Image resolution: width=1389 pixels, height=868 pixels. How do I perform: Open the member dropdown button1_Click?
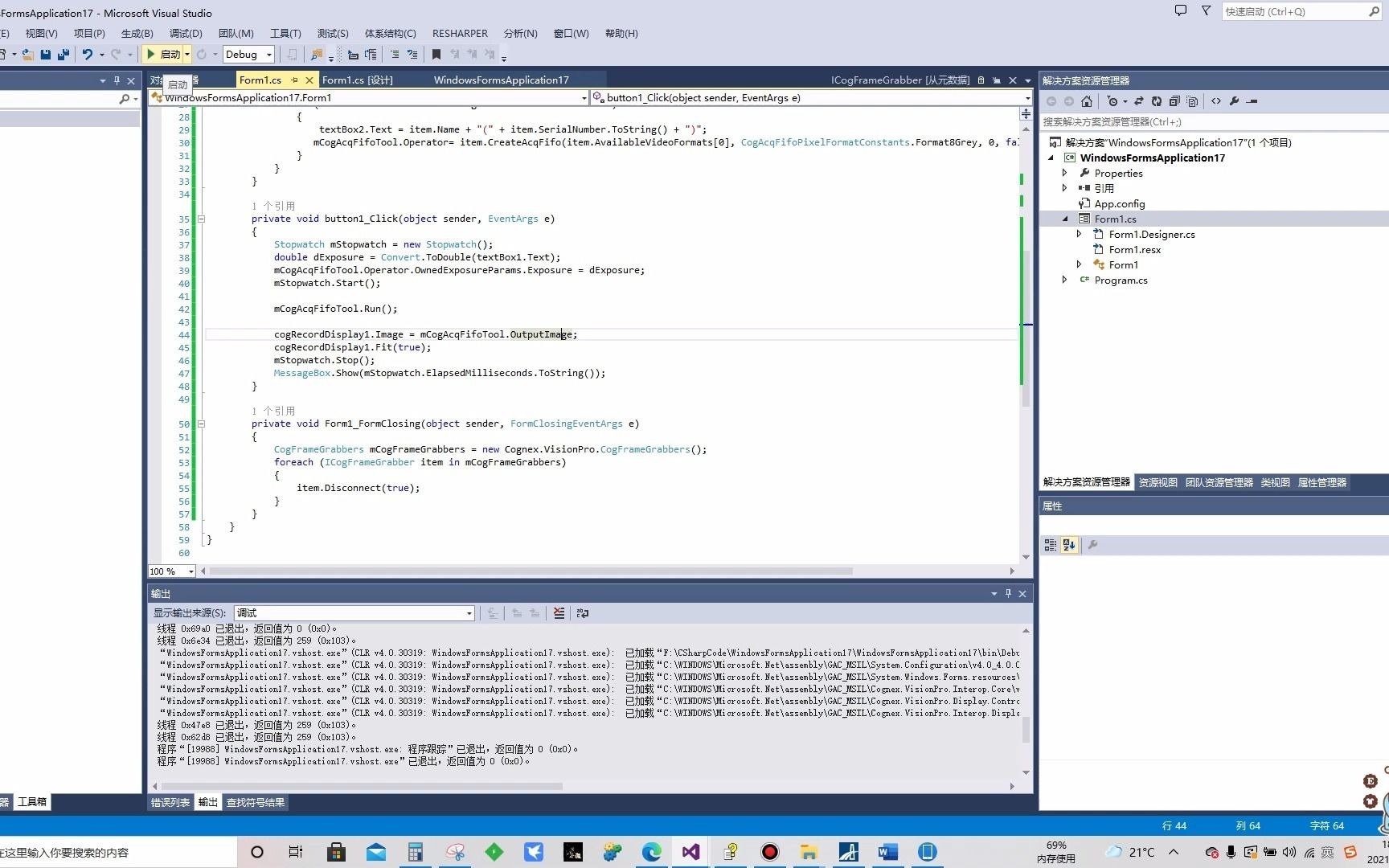812,97
